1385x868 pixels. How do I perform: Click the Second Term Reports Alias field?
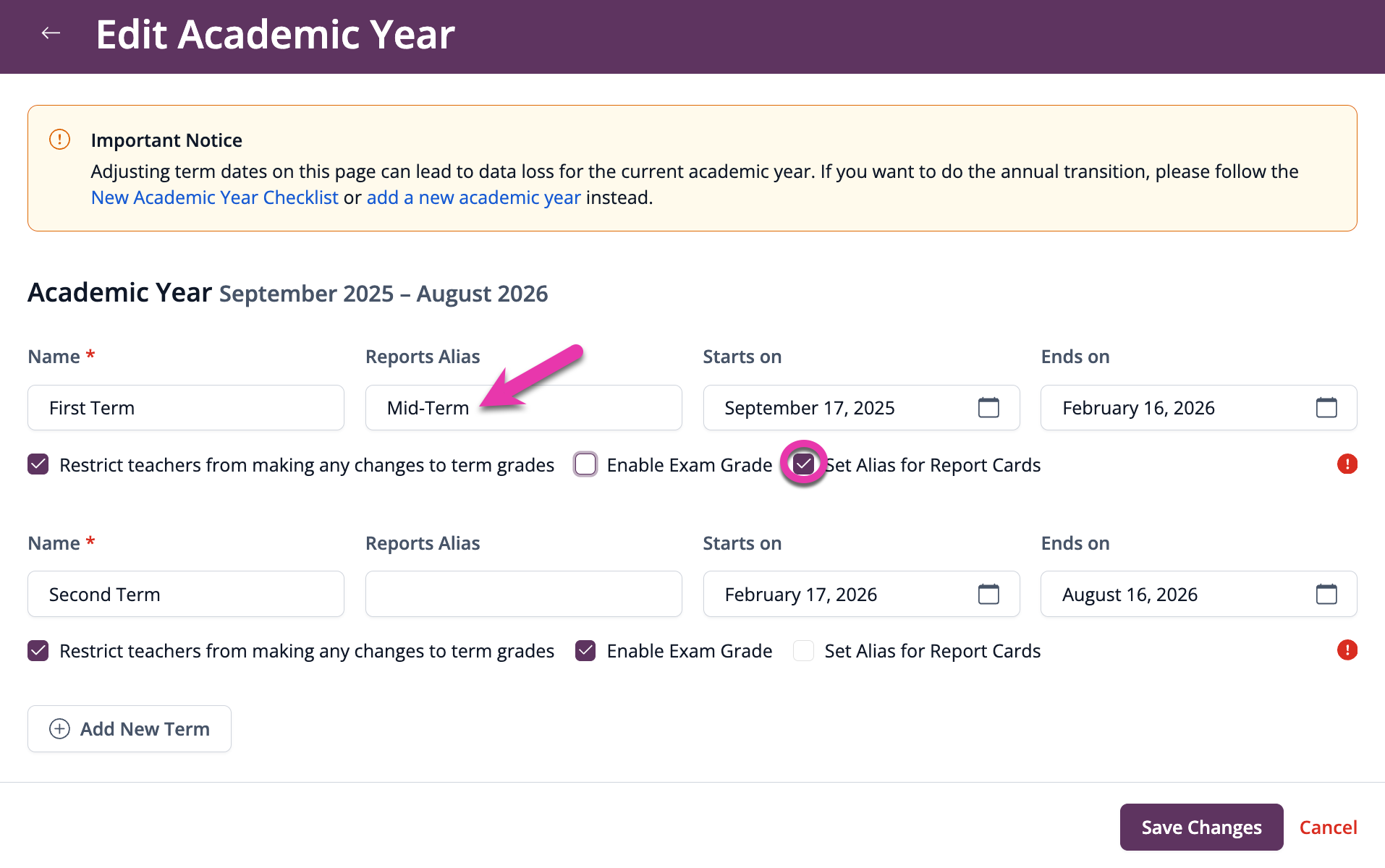(524, 595)
